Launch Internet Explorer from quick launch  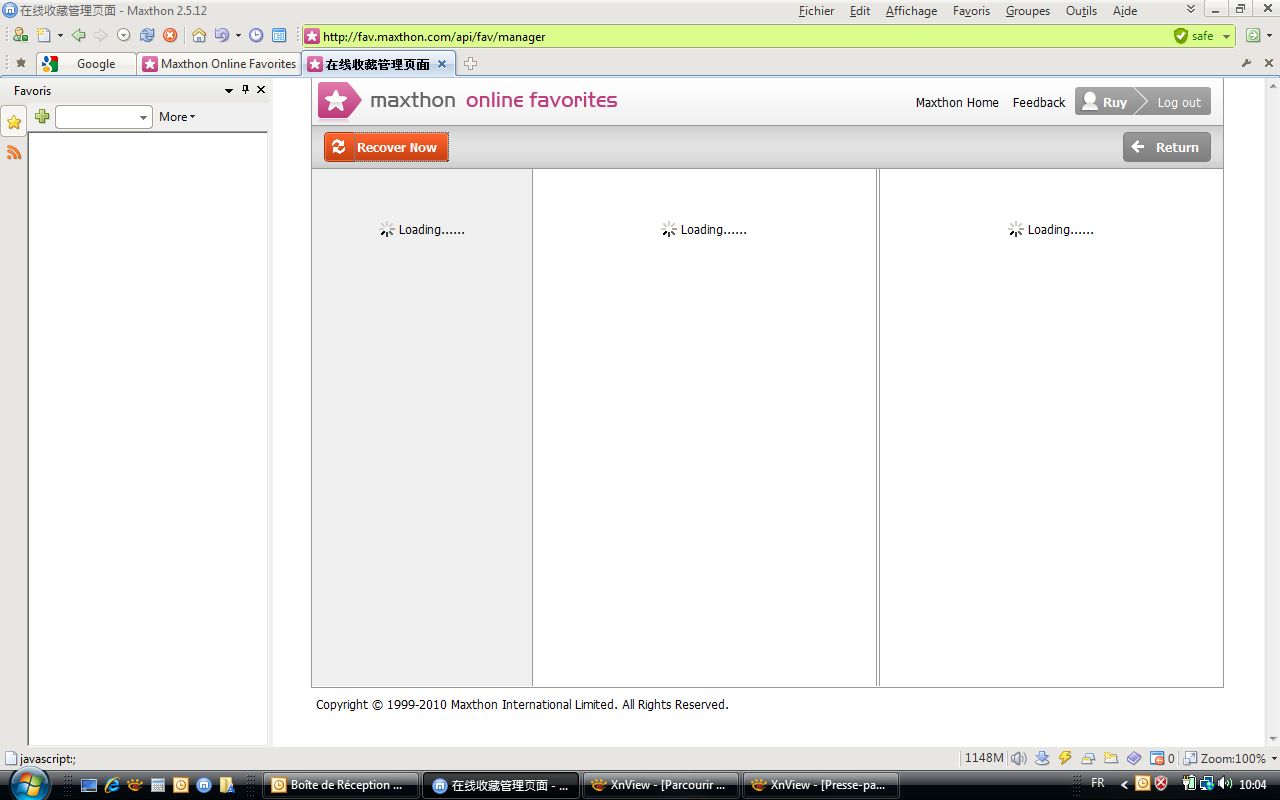coord(112,785)
